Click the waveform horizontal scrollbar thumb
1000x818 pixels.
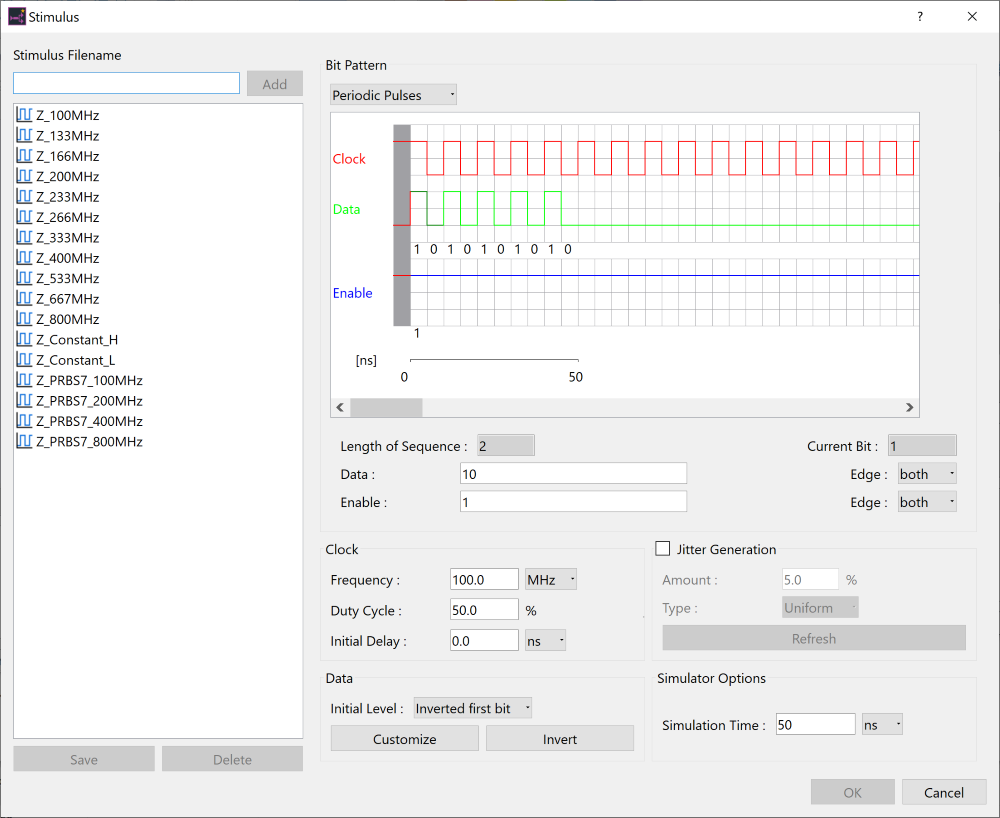[386, 407]
